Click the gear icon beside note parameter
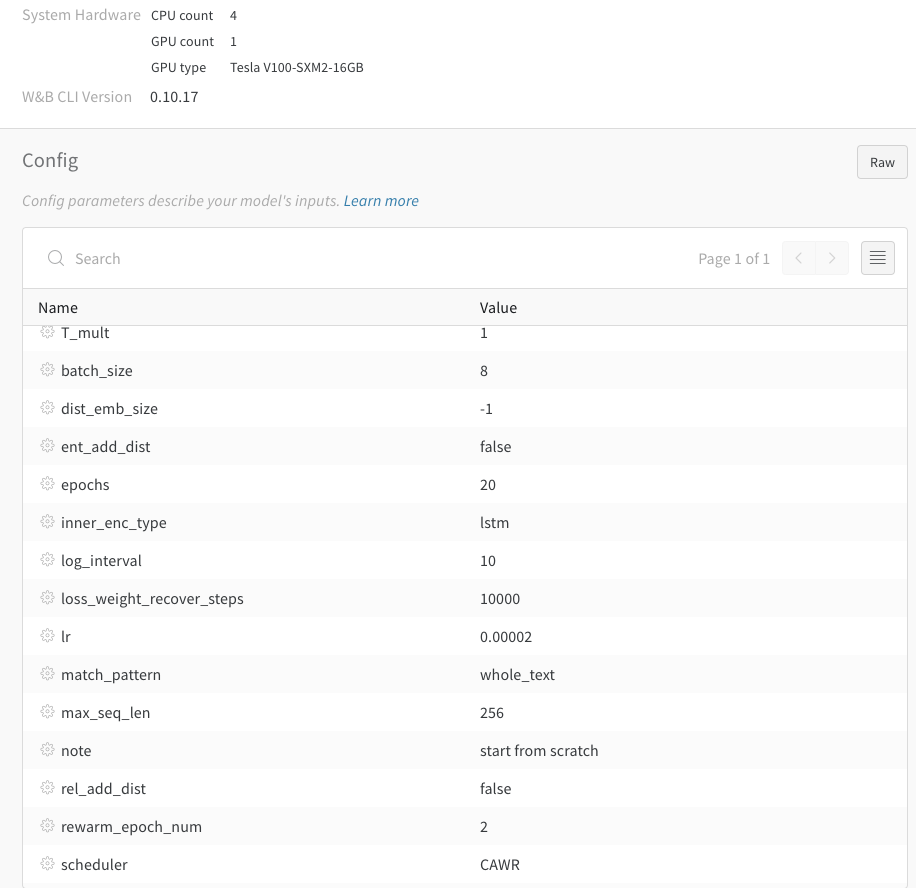 click(x=47, y=750)
